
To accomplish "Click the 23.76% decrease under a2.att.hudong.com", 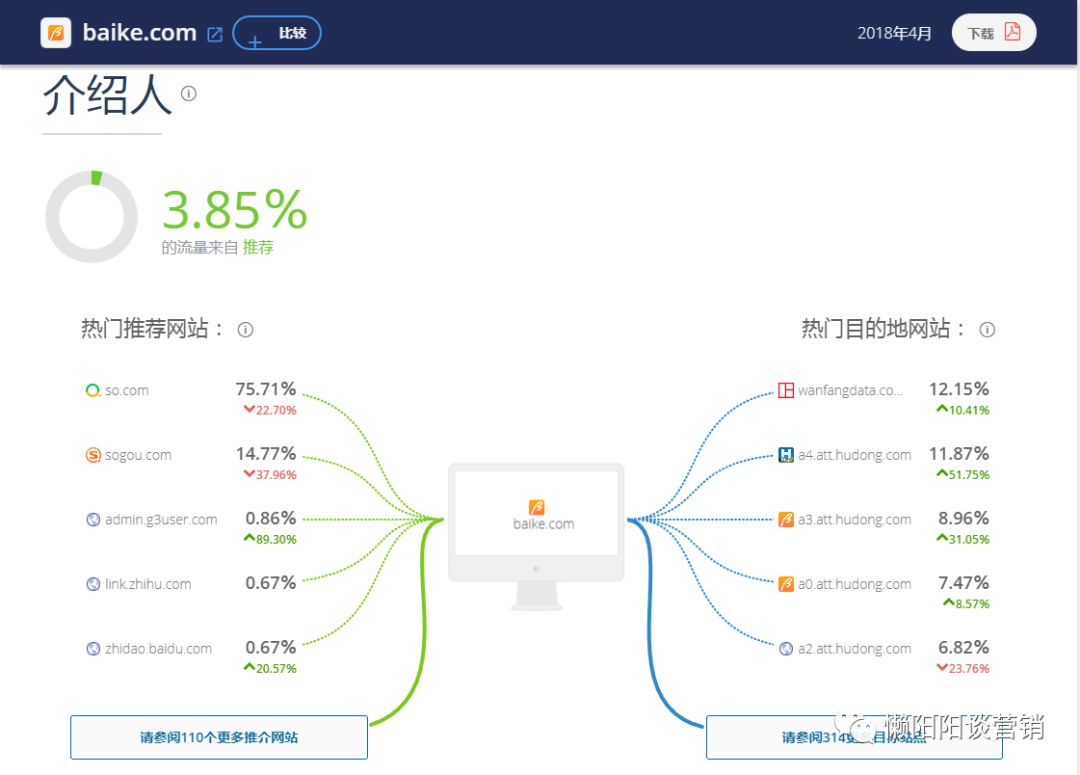I will click(963, 668).
